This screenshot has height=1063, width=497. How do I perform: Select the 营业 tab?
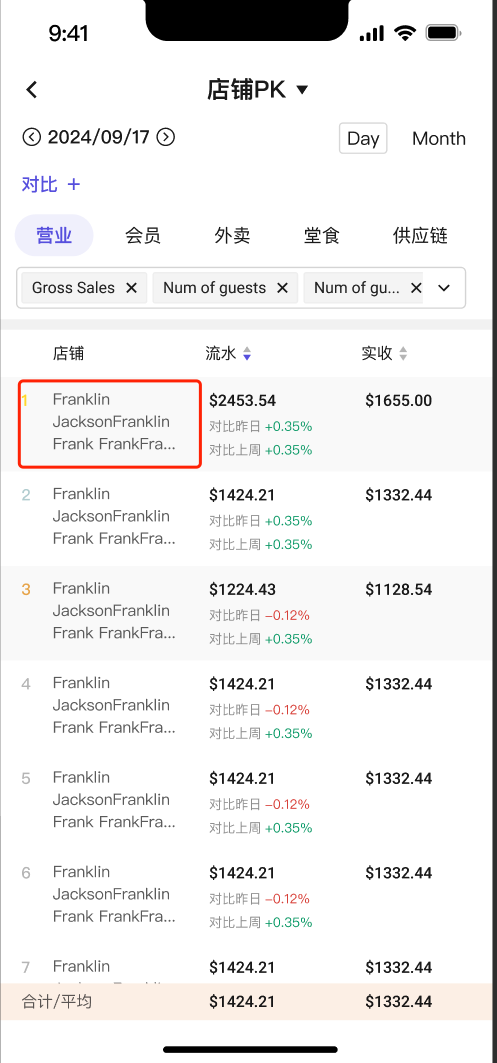[x=54, y=235]
